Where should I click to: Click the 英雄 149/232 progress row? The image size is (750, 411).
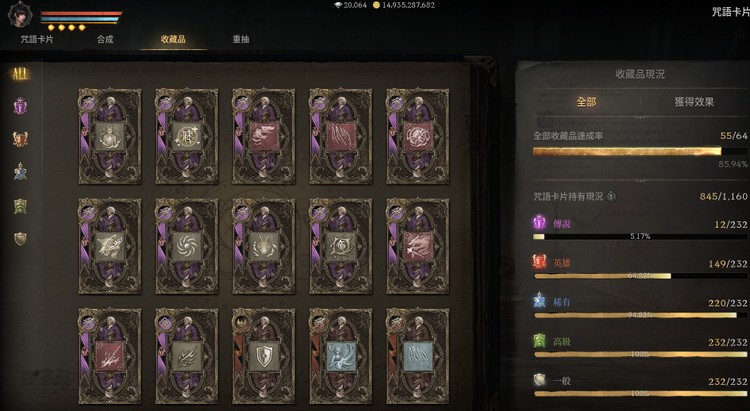coord(640,269)
